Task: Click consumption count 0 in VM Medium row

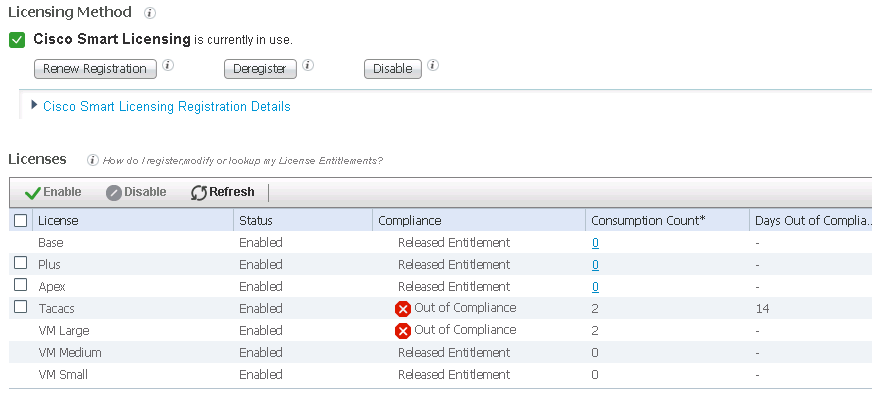Action: 595,353
